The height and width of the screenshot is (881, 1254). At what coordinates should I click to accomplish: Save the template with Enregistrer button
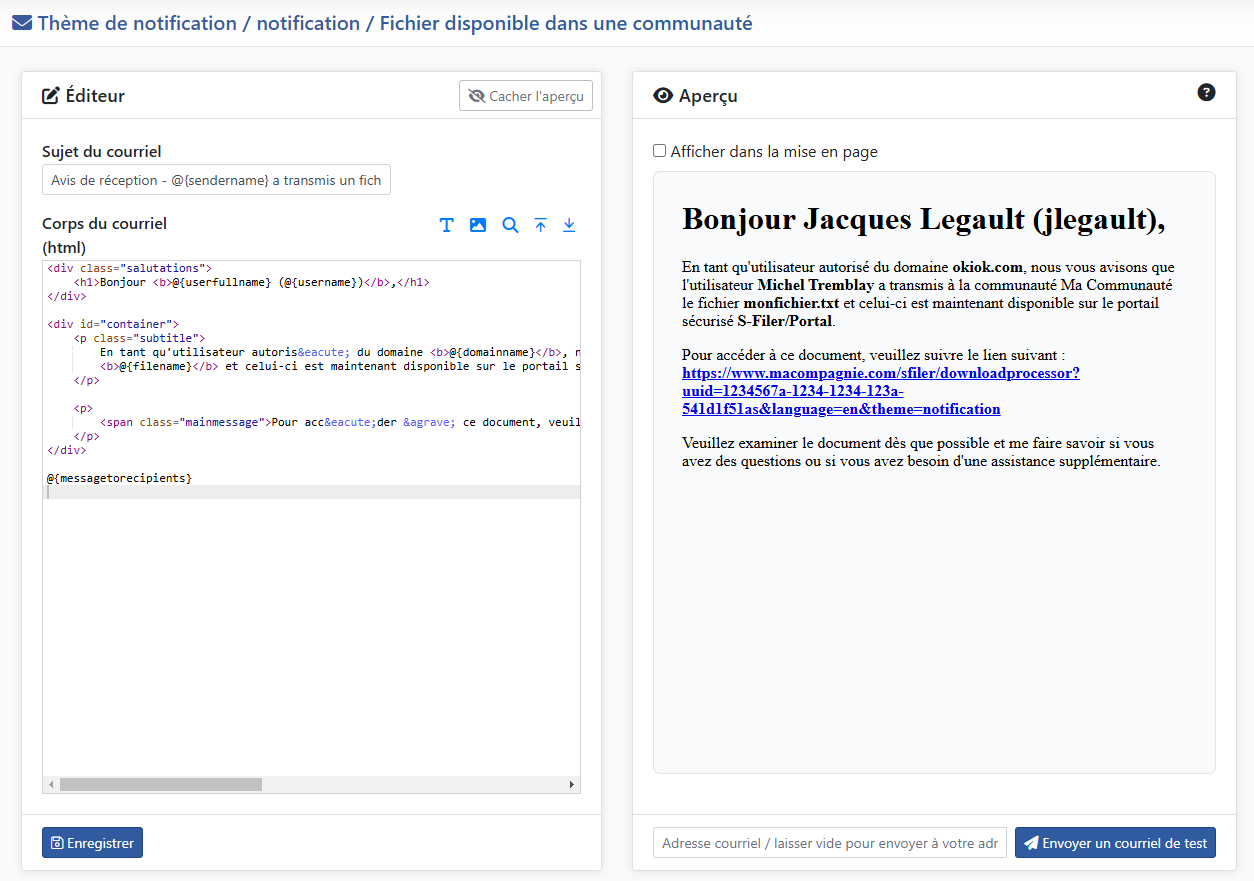(92, 843)
